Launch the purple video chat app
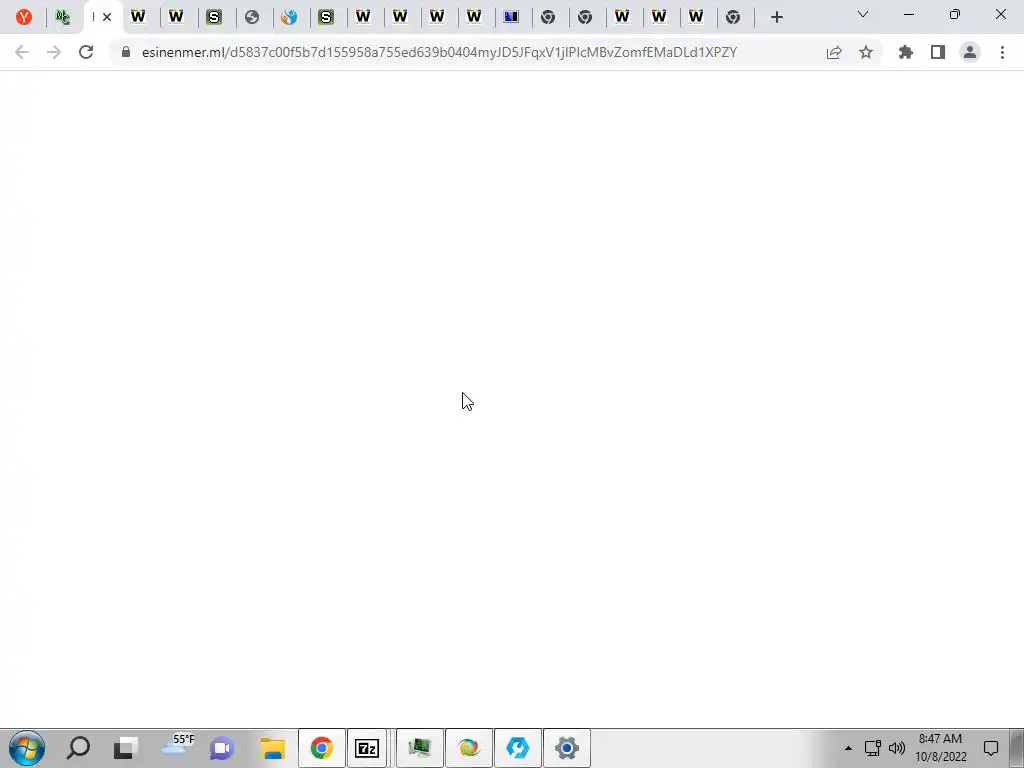The image size is (1024, 768). pos(222,748)
